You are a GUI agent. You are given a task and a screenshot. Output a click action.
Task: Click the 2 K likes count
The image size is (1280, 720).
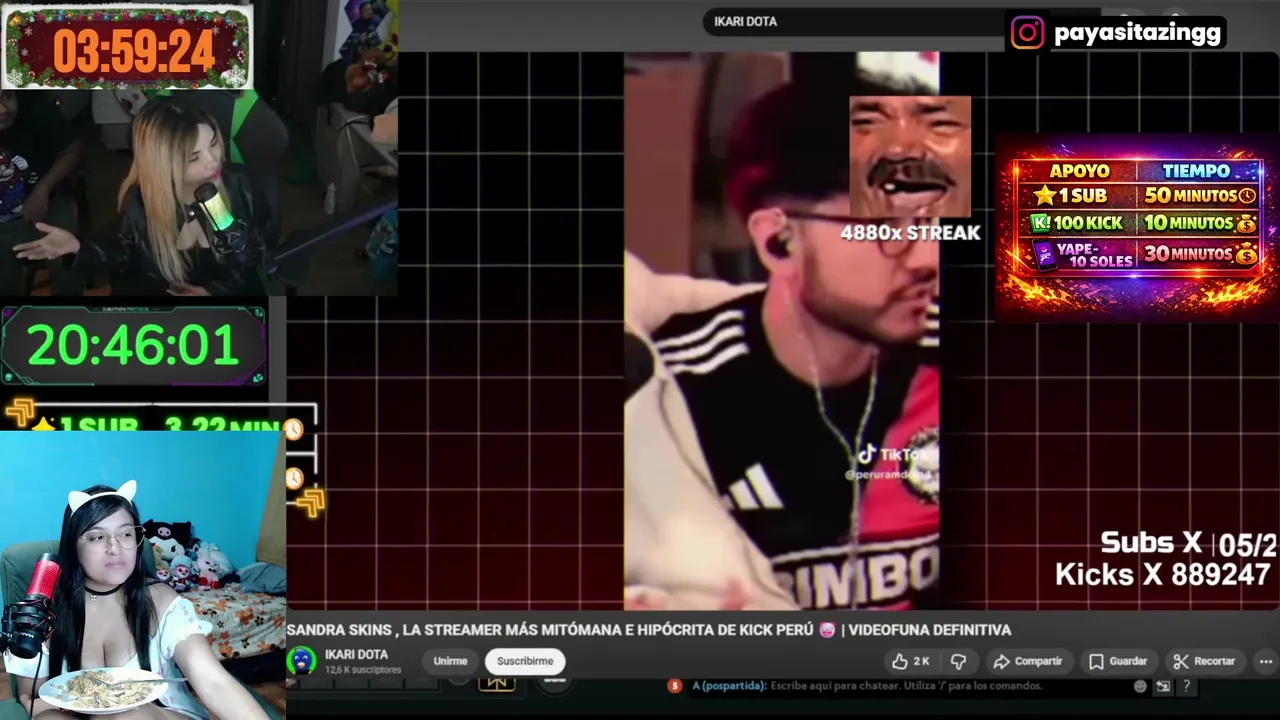pyautogui.click(x=921, y=661)
